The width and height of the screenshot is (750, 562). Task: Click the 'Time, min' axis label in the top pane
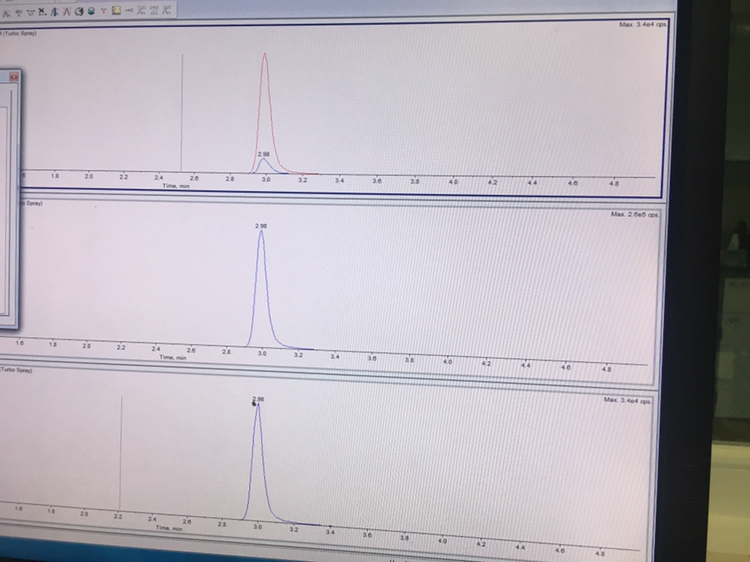point(176,186)
